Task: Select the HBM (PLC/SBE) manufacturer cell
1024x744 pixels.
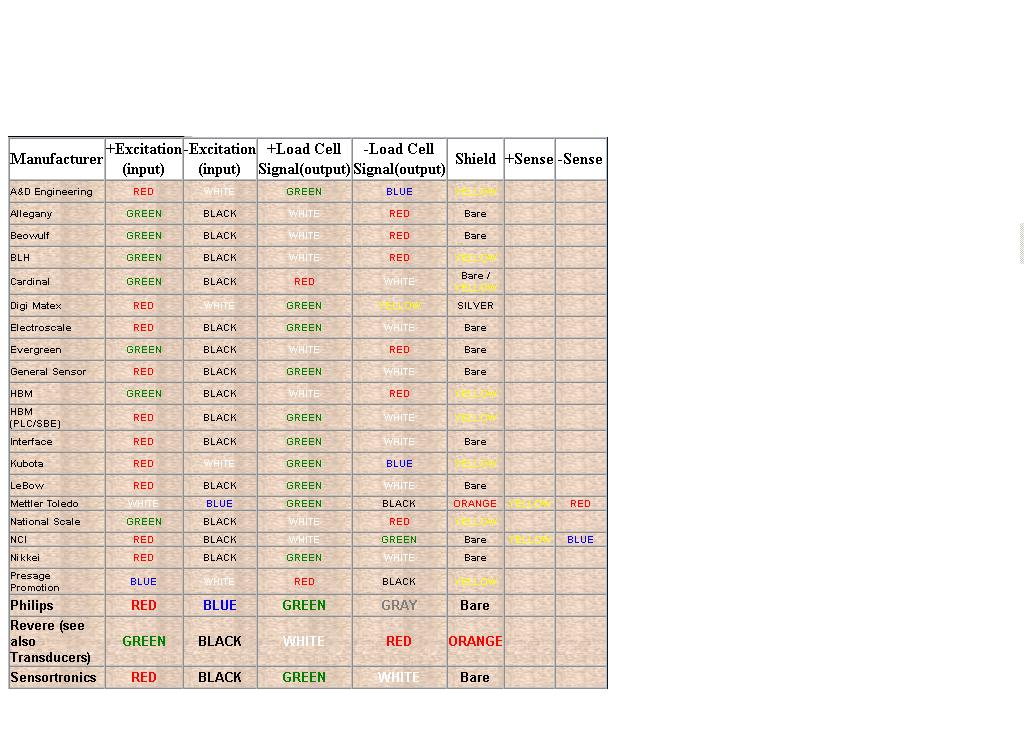Action: click(35, 418)
